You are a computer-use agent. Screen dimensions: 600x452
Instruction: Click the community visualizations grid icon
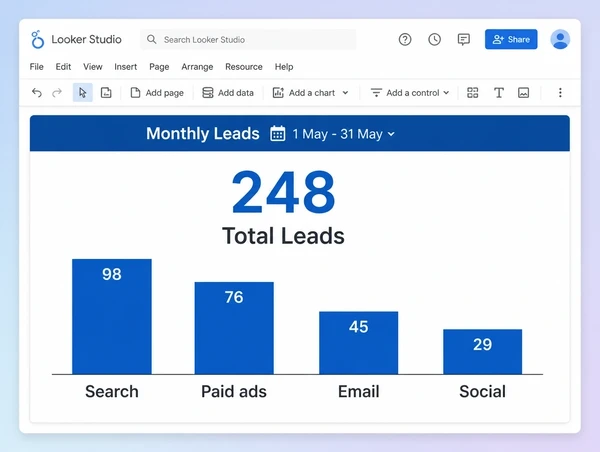(x=473, y=93)
